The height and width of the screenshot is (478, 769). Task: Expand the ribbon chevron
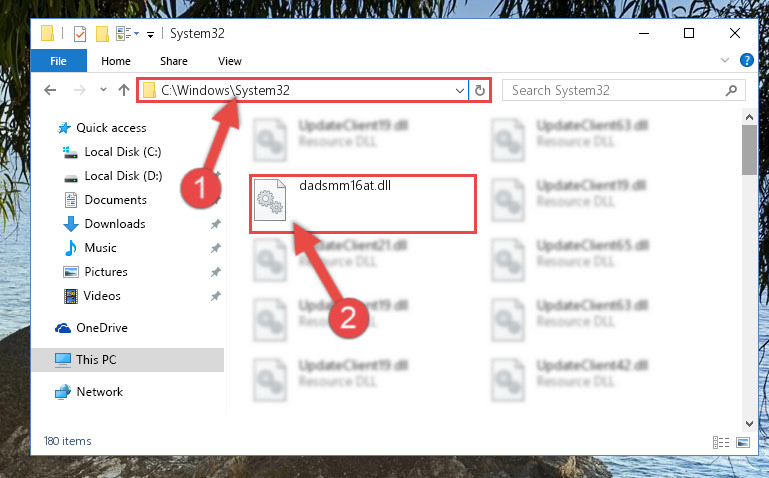(x=724, y=60)
